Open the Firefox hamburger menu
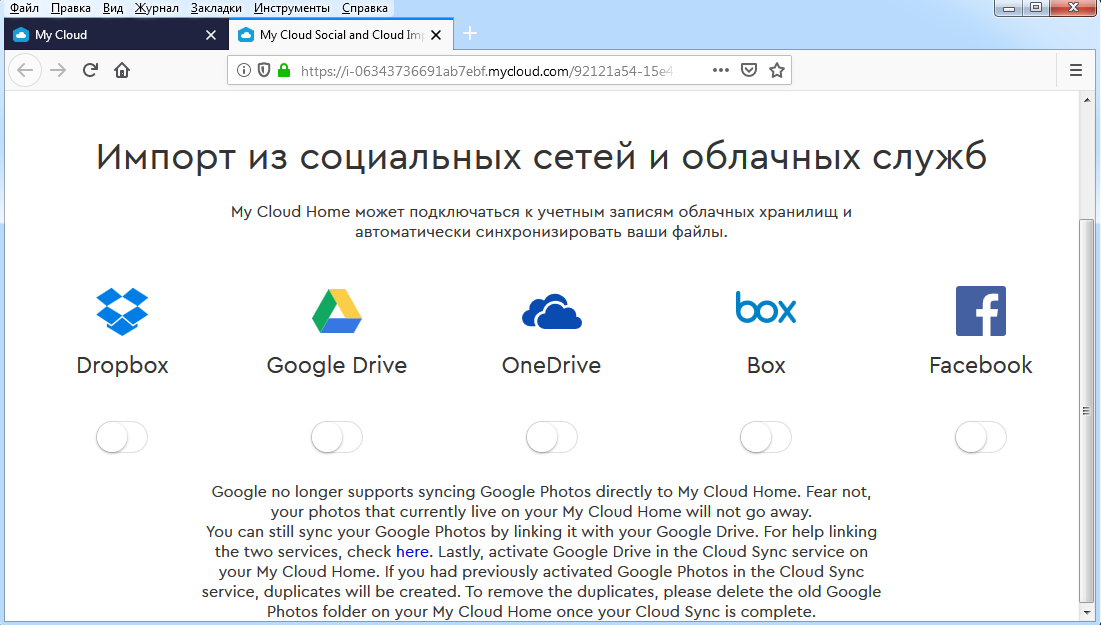The image size is (1101, 625). coord(1076,71)
